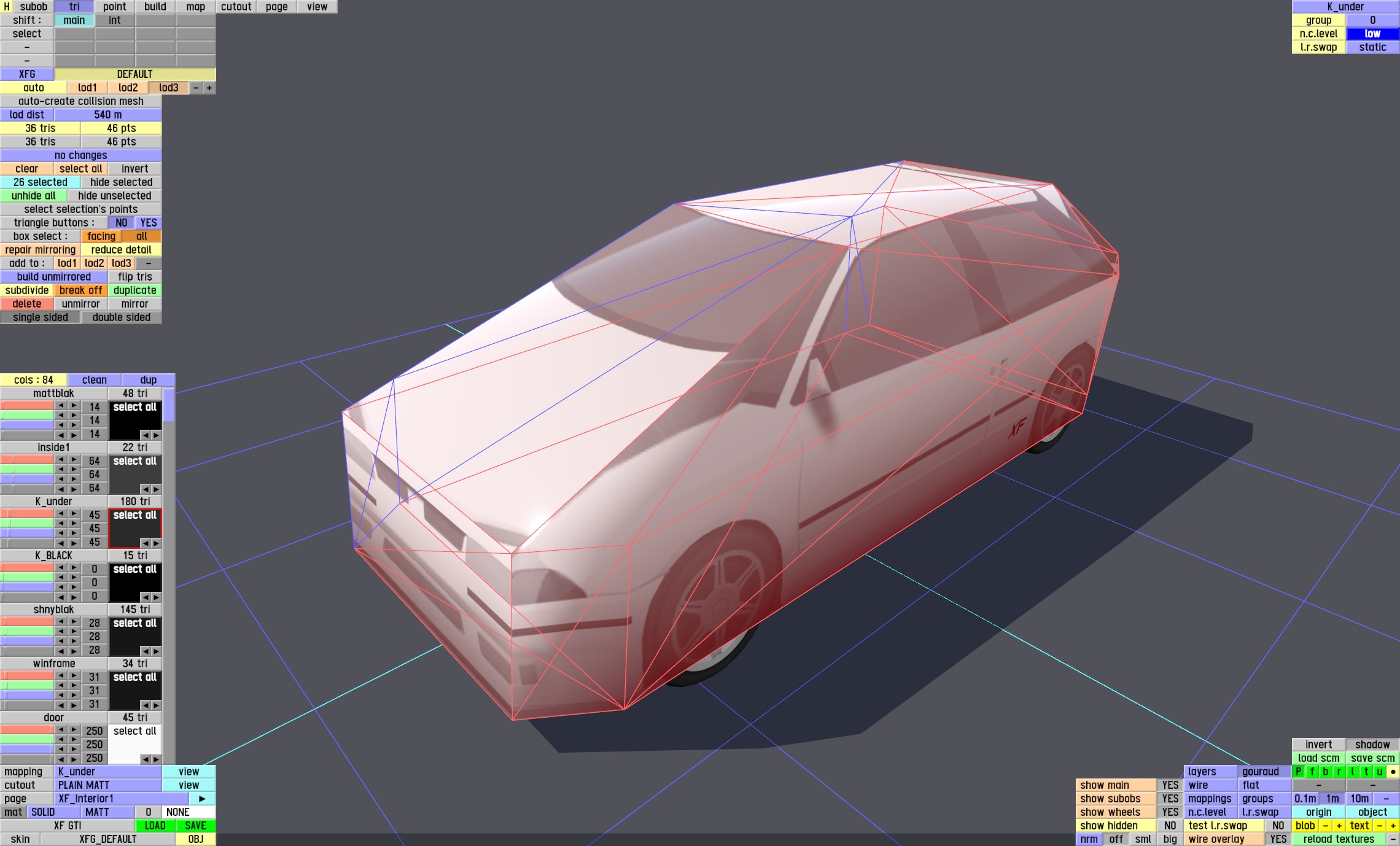Click the black dot view button

(1393, 772)
